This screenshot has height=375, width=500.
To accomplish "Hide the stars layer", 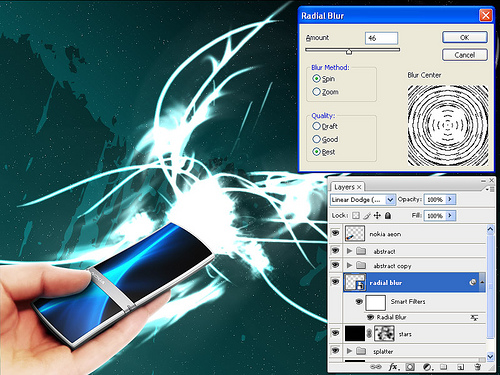I will pyautogui.click(x=335, y=333).
